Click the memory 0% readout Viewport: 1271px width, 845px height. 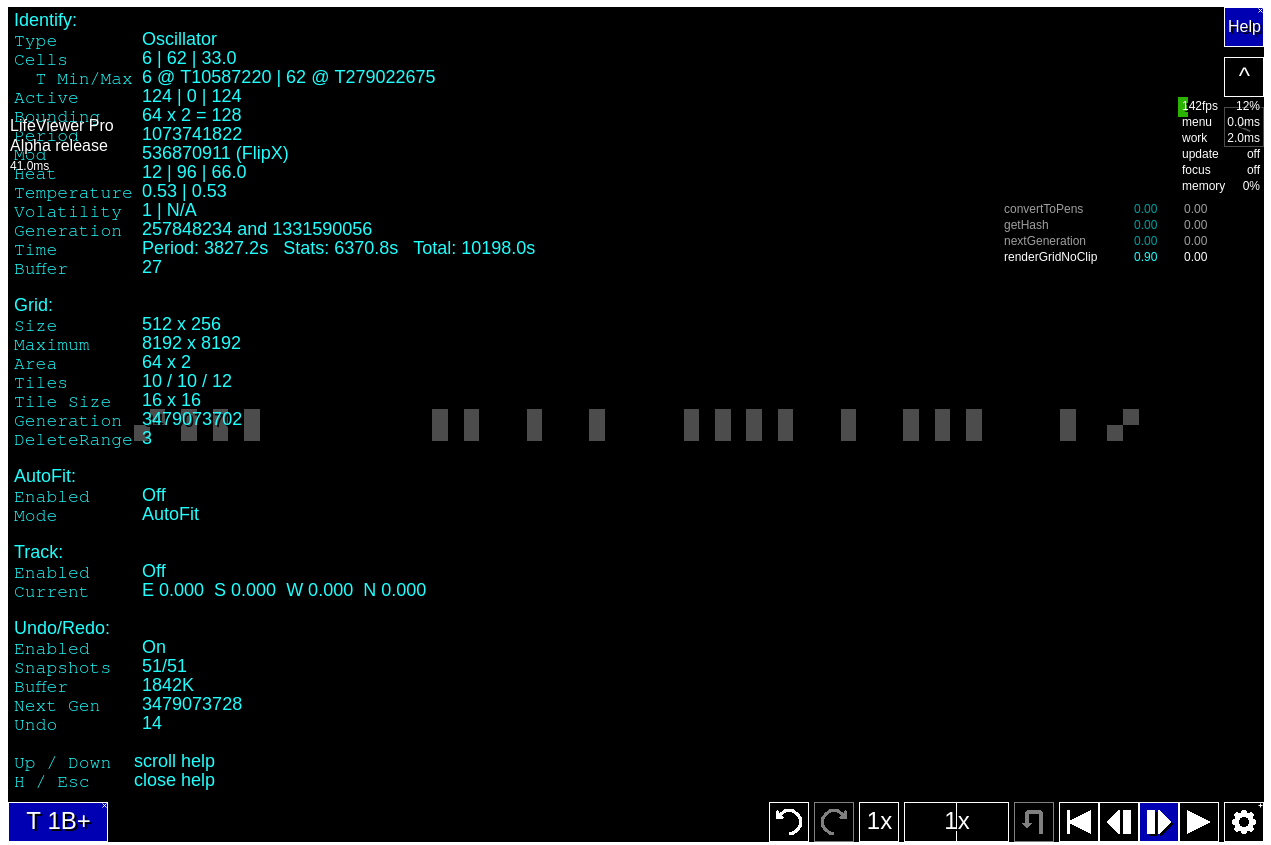[1221, 186]
